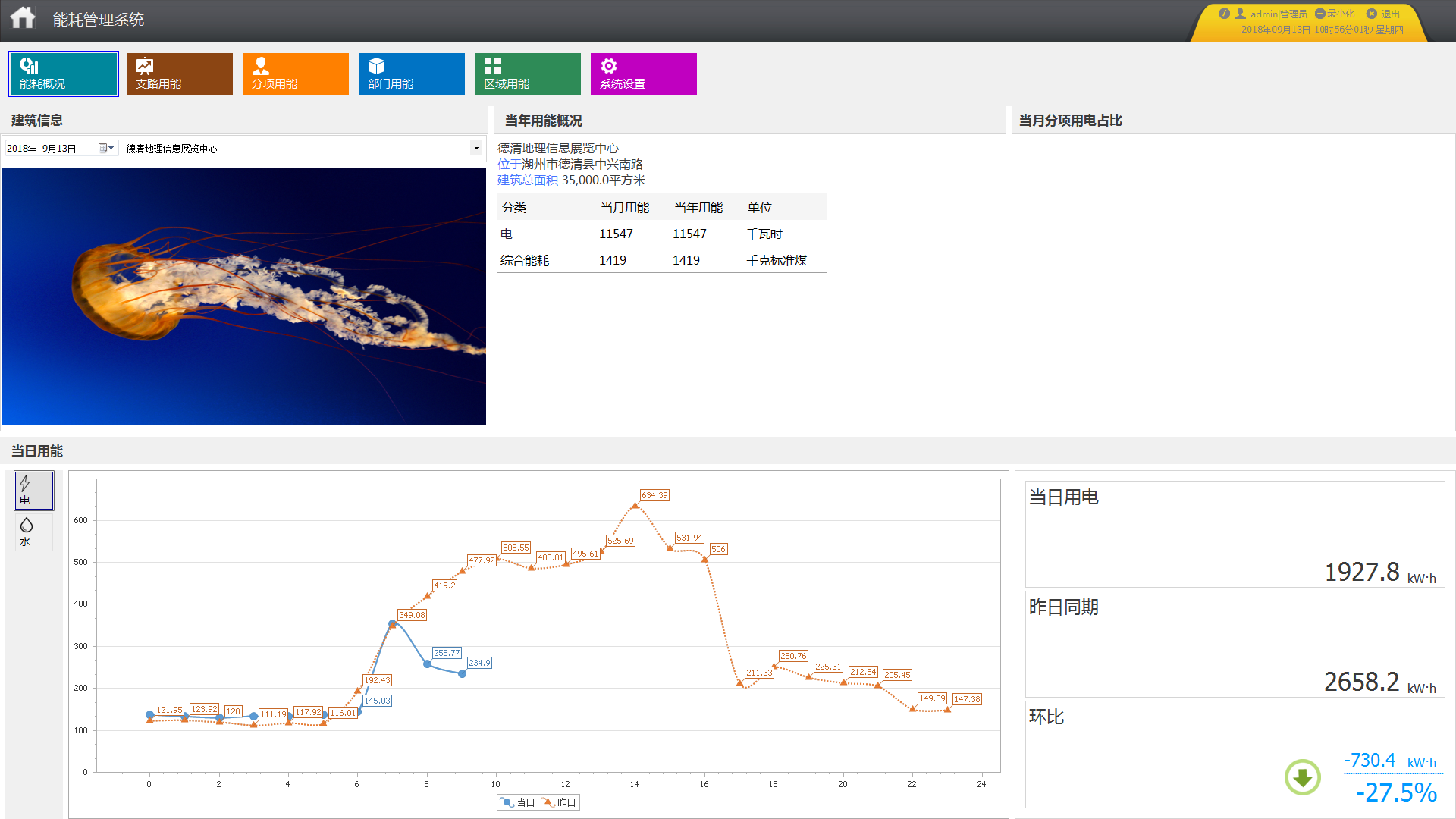Click the info icon near admin
This screenshot has width=1456, height=819.
(1224, 14)
